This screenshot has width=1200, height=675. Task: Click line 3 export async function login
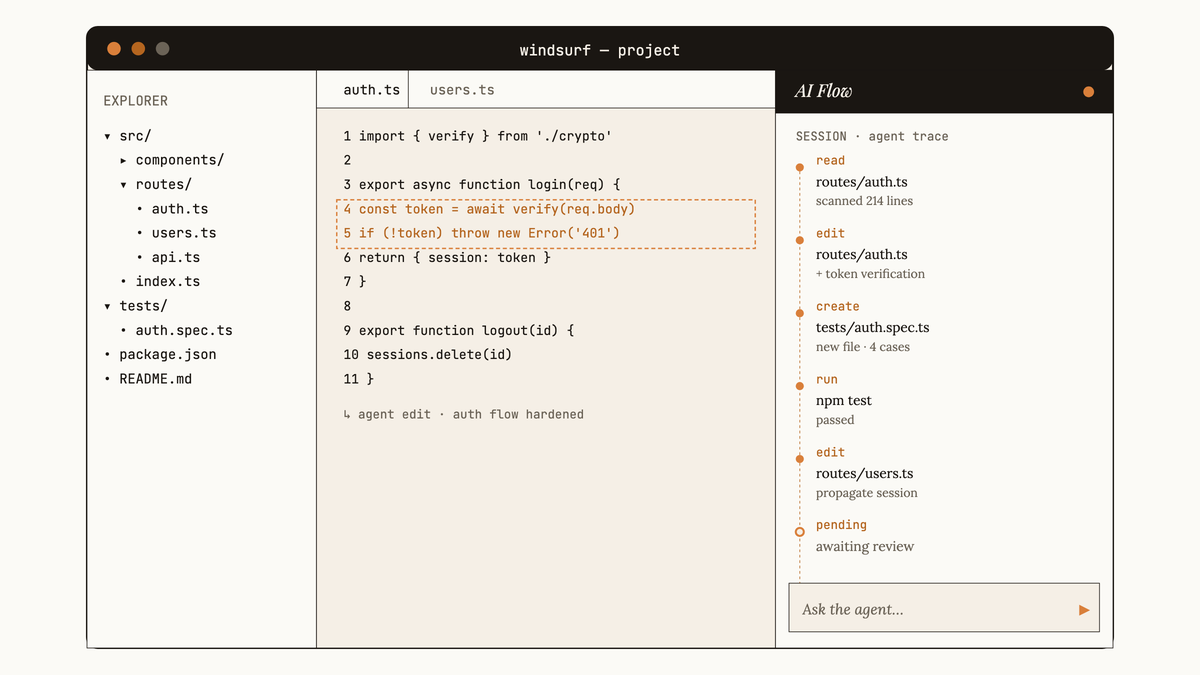[482, 184]
